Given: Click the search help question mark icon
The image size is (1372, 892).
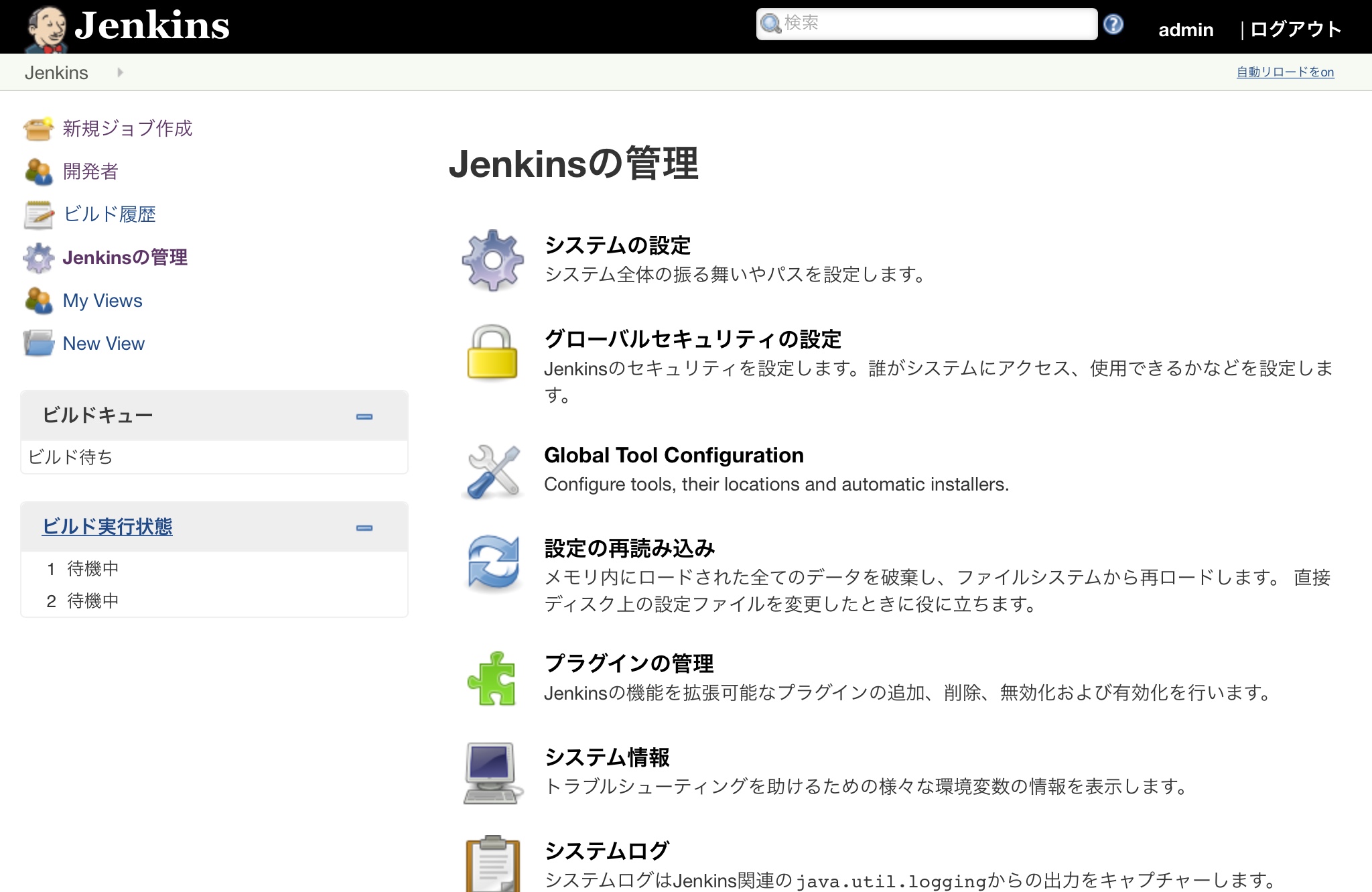Looking at the screenshot, I should coord(1113,25).
